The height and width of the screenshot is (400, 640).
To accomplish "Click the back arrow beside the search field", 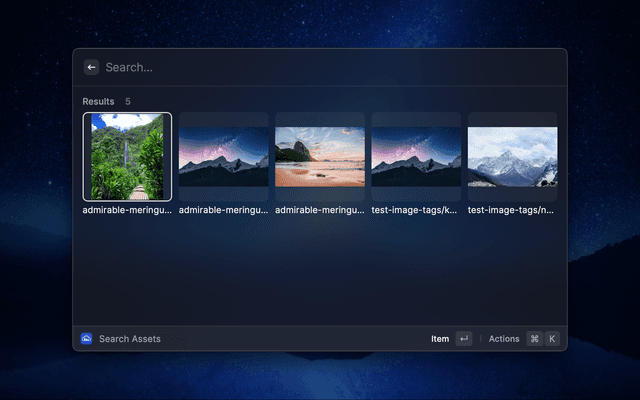I will coord(91,67).
